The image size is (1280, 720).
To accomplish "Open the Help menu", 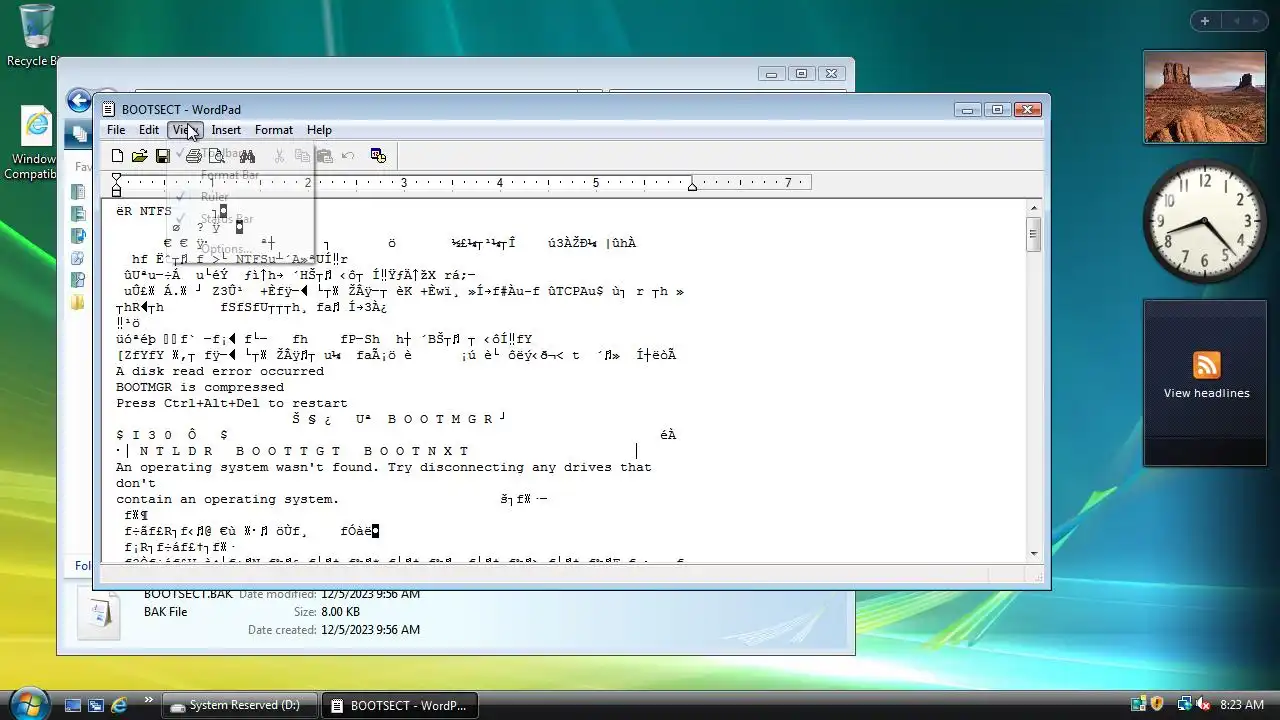I will click(319, 130).
